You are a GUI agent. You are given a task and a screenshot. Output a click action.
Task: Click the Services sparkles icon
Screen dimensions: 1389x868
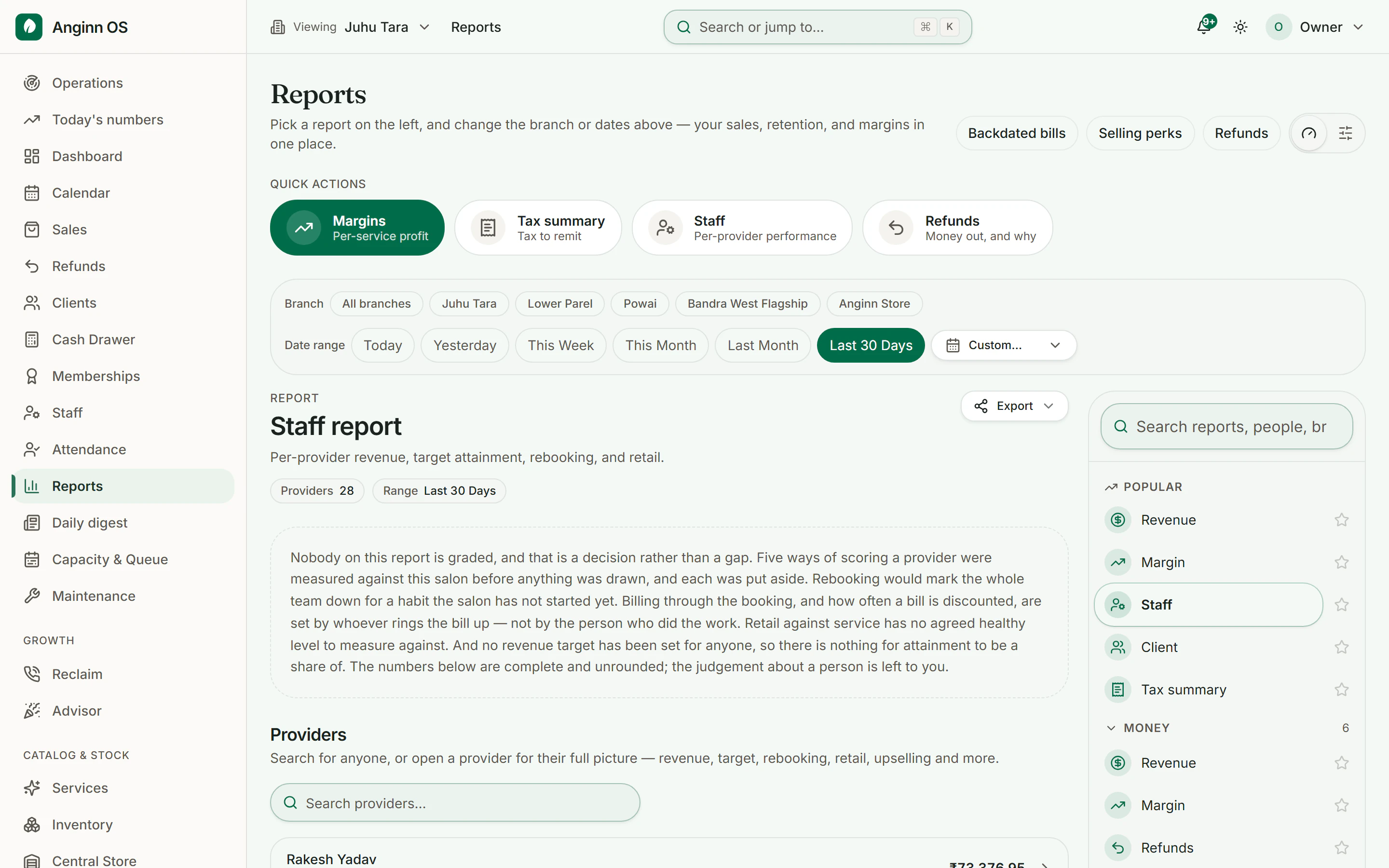coord(32,788)
